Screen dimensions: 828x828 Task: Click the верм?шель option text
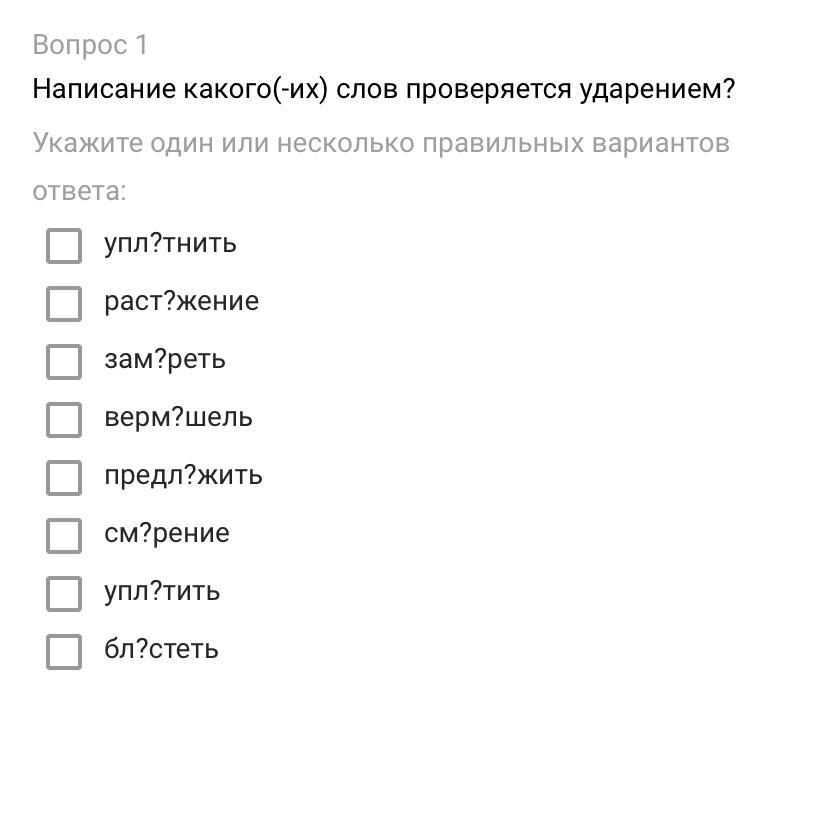(178, 418)
